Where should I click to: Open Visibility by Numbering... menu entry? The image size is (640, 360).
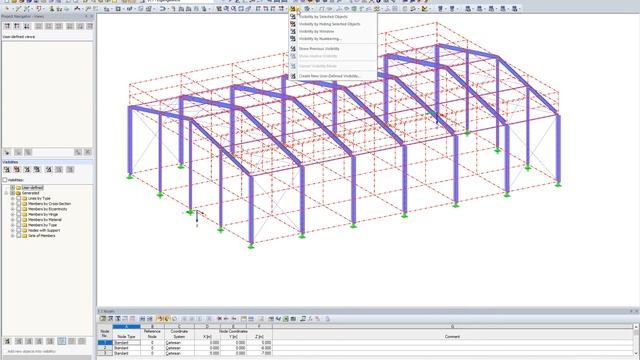pyautogui.click(x=333, y=39)
